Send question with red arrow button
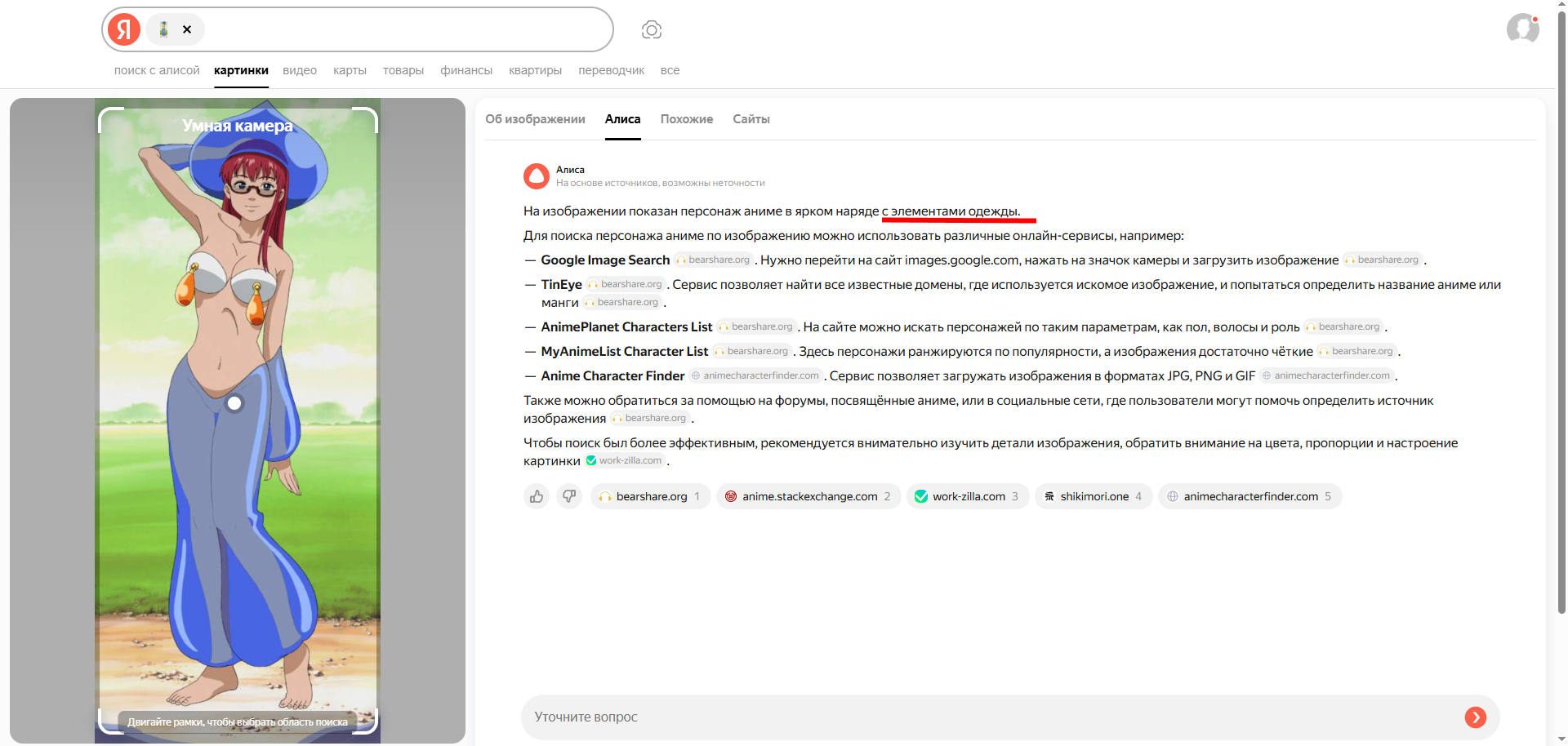This screenshot has width=1568, height=746. (1475, 717)
